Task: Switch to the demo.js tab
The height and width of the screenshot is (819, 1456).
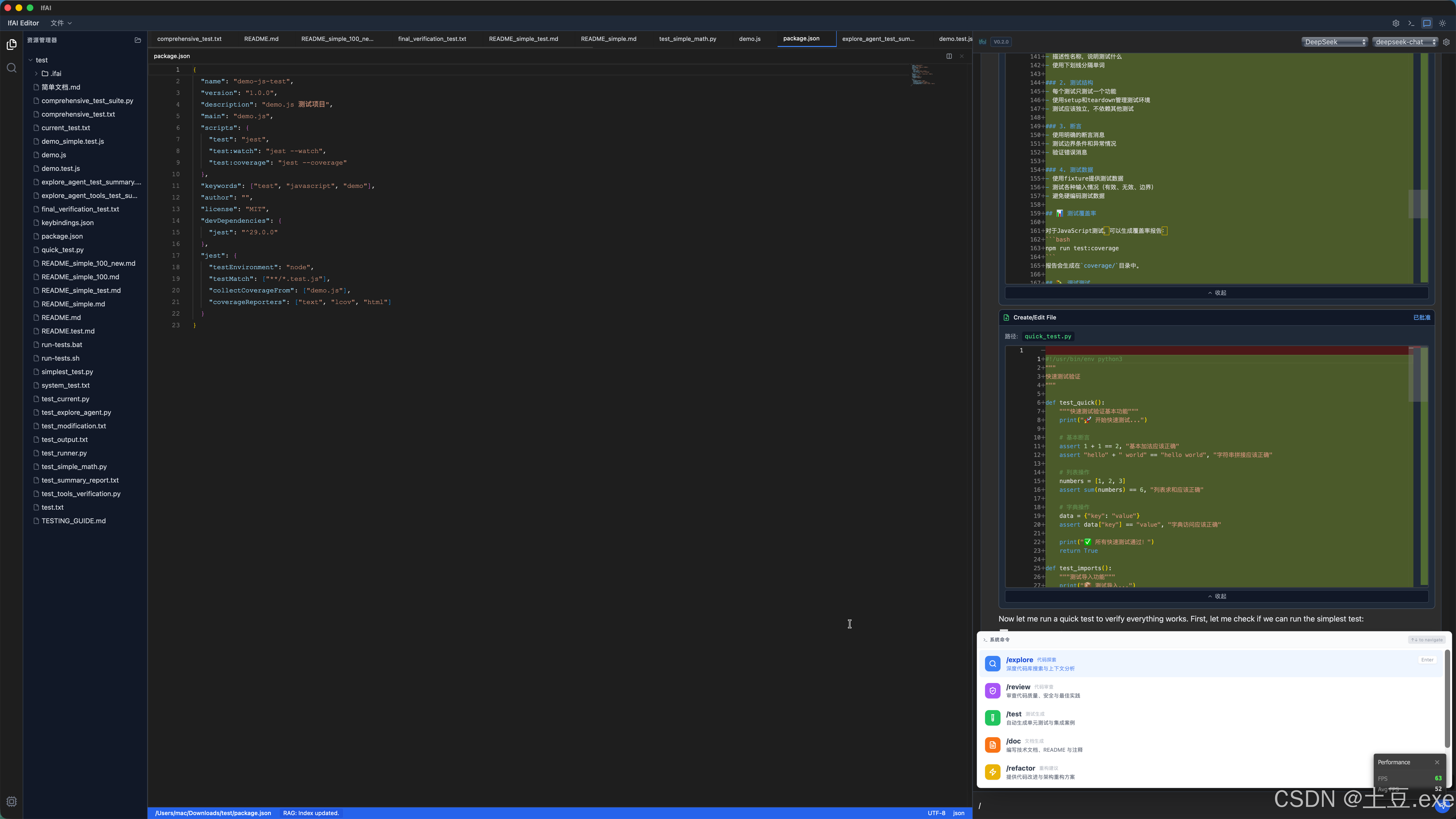Action: (x=750, y=38)
